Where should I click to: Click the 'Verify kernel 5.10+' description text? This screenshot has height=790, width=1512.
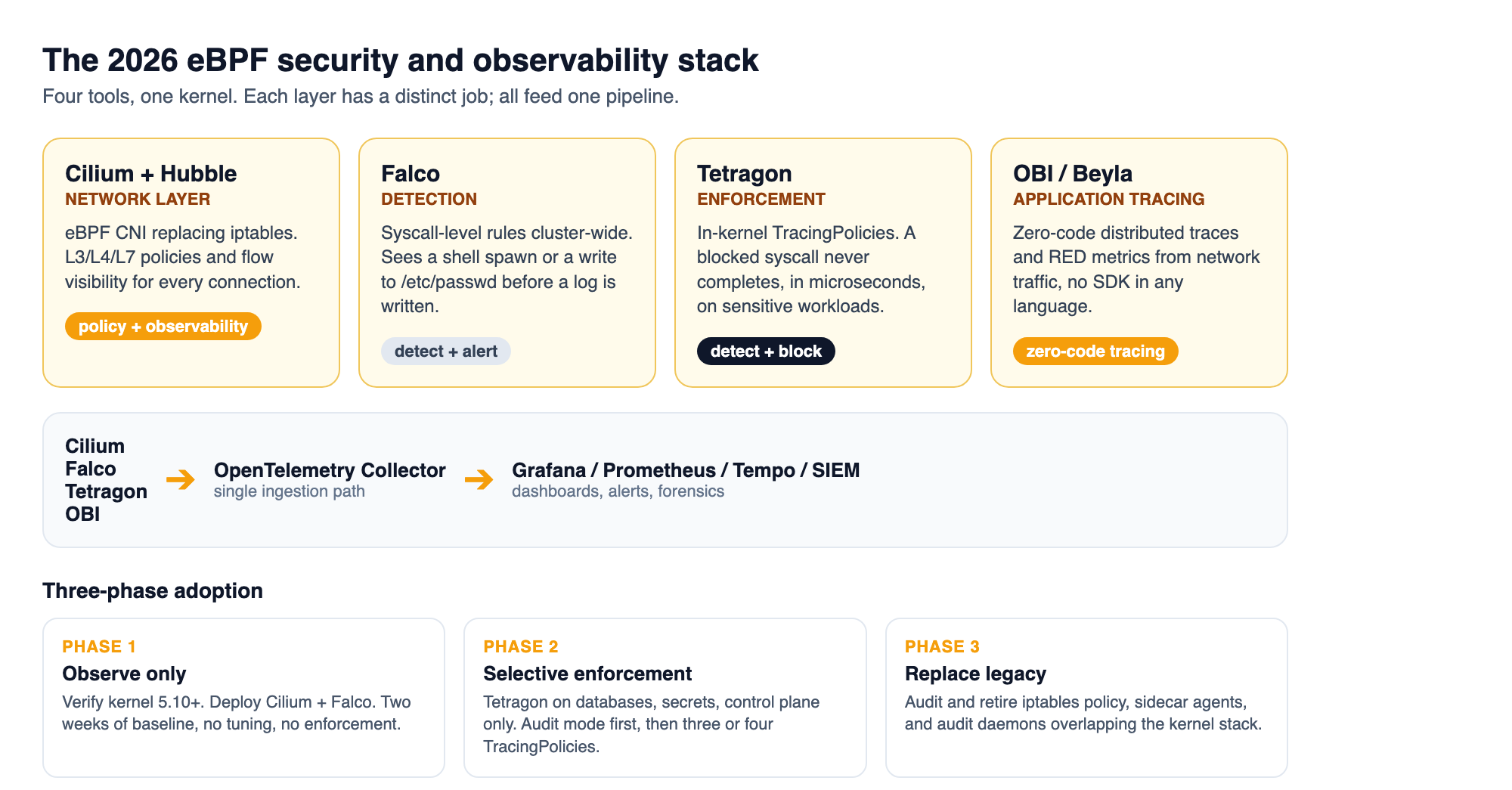[237, 713]
